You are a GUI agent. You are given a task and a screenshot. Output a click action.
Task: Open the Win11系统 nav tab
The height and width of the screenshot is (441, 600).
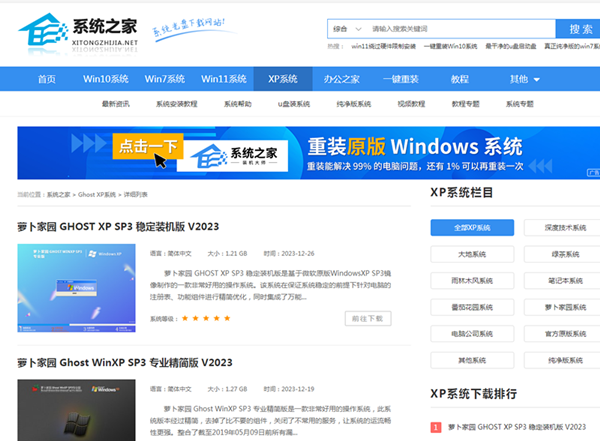tap(224, 79)
